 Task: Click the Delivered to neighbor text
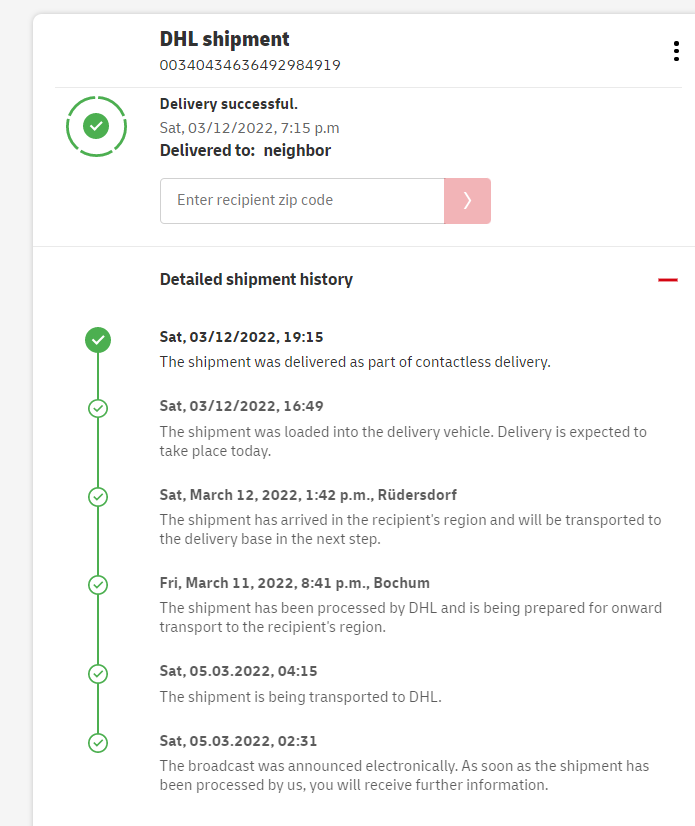(x=245, y=151)
